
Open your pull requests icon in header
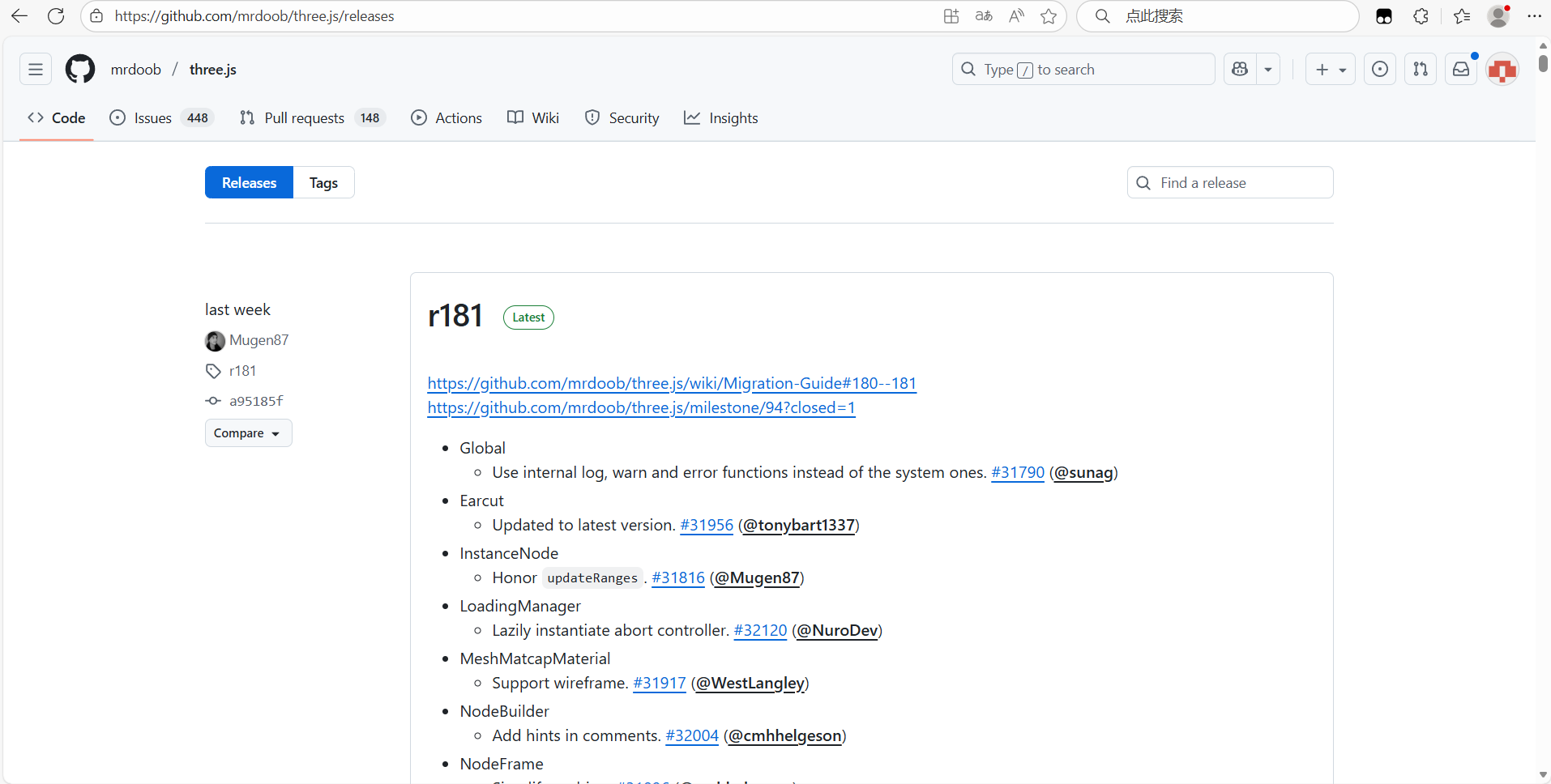[x=1421, y=70]
